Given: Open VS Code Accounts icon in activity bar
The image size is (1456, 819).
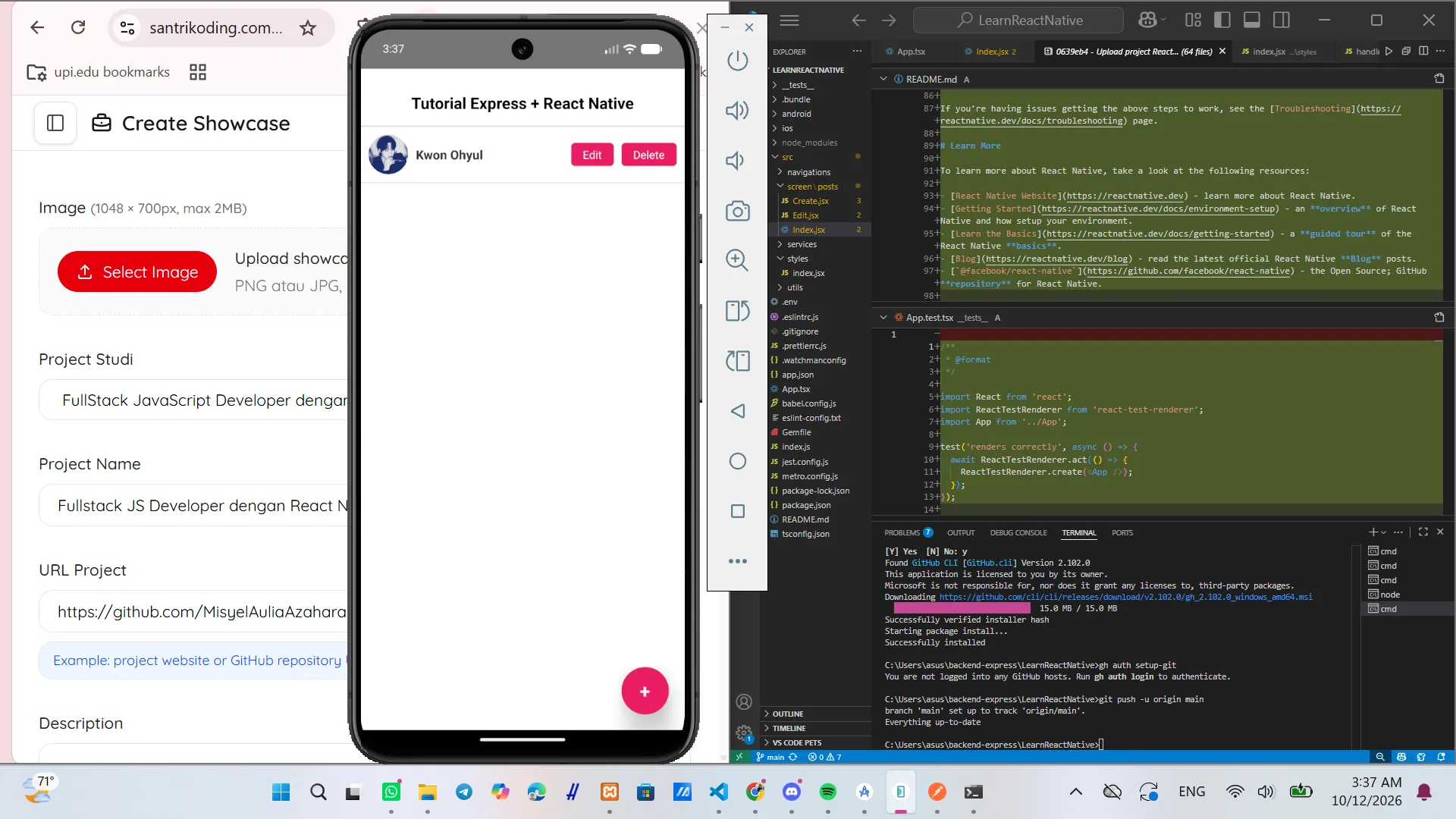Looking at the screenshot, I should (744, 702).
